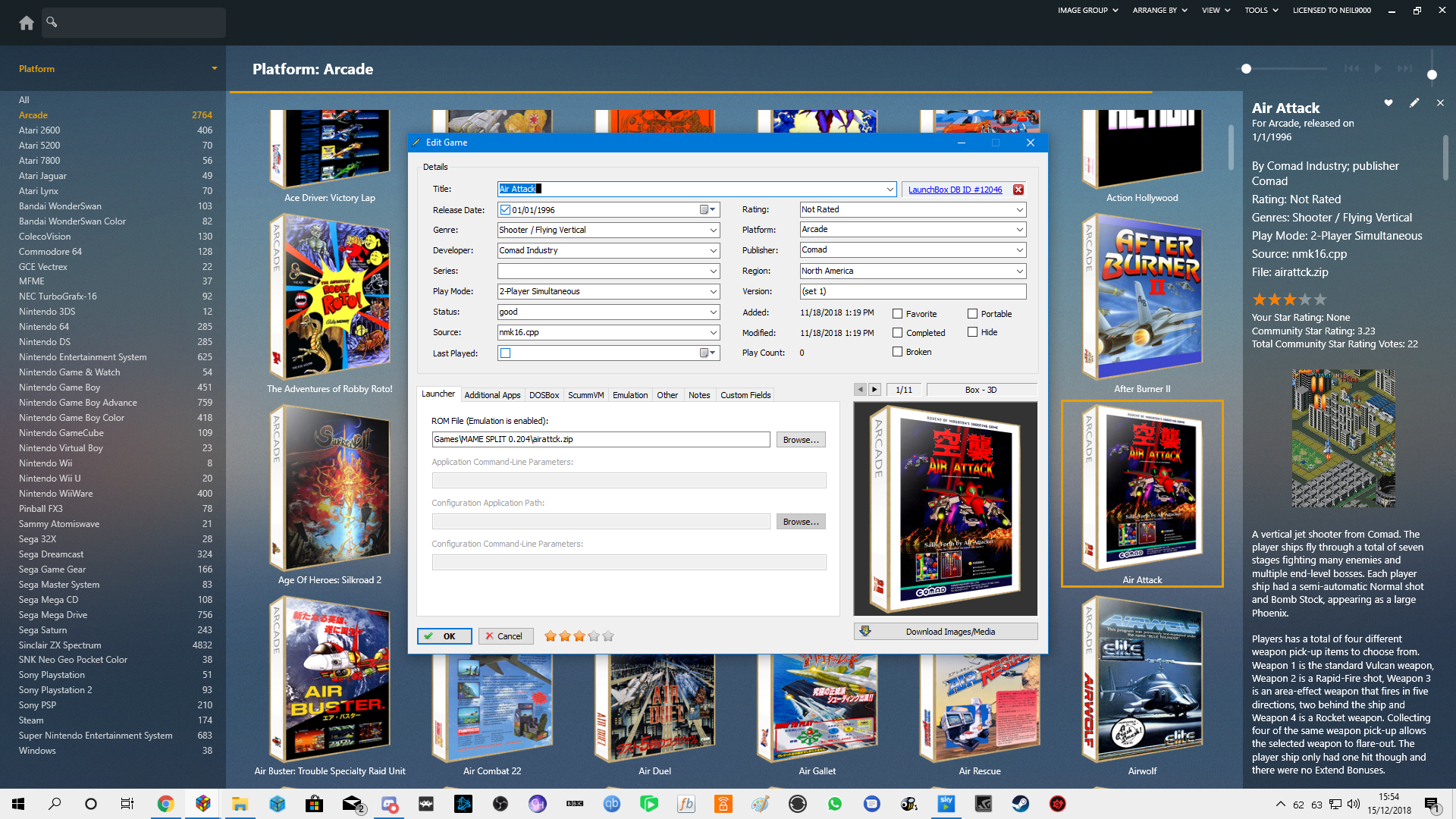Image resolution: width=1456 pixels, height=819 pixels.
Task: Select the After Burner II box thumbnail
Action: tap(1142, 295)
